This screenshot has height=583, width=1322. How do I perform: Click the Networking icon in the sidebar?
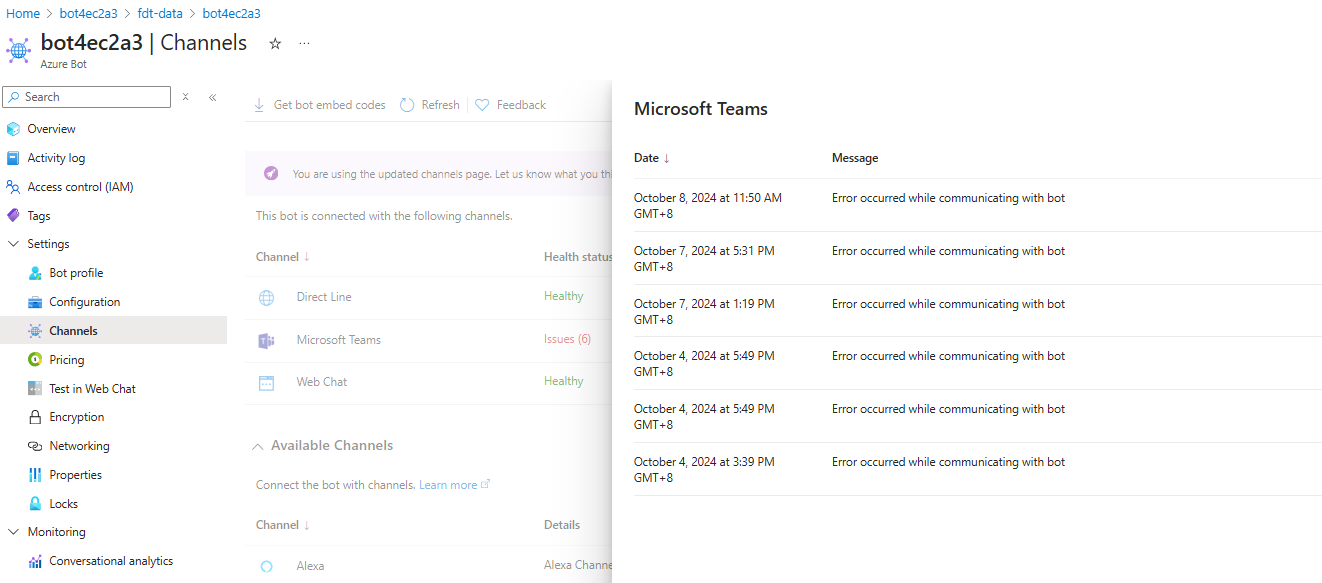35,446
